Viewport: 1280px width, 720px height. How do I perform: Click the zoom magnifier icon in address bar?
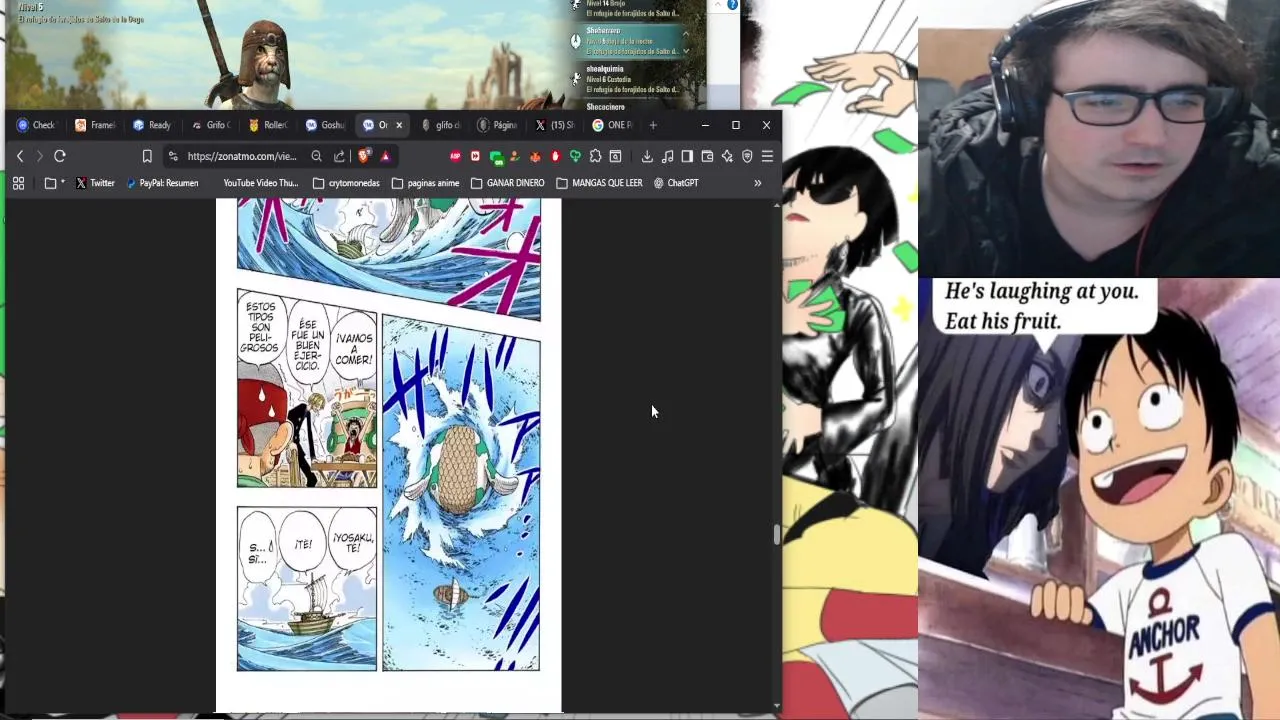tap(316, 156)
